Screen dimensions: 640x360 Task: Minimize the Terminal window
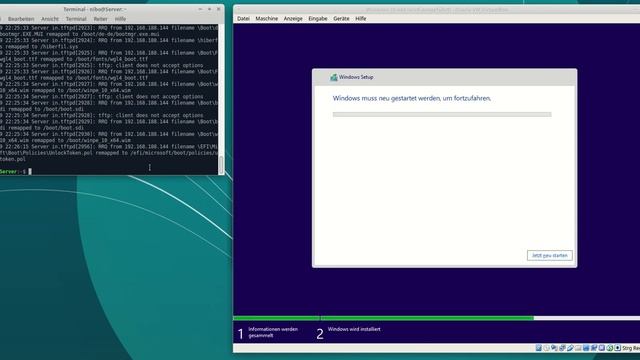pos(200,9)
